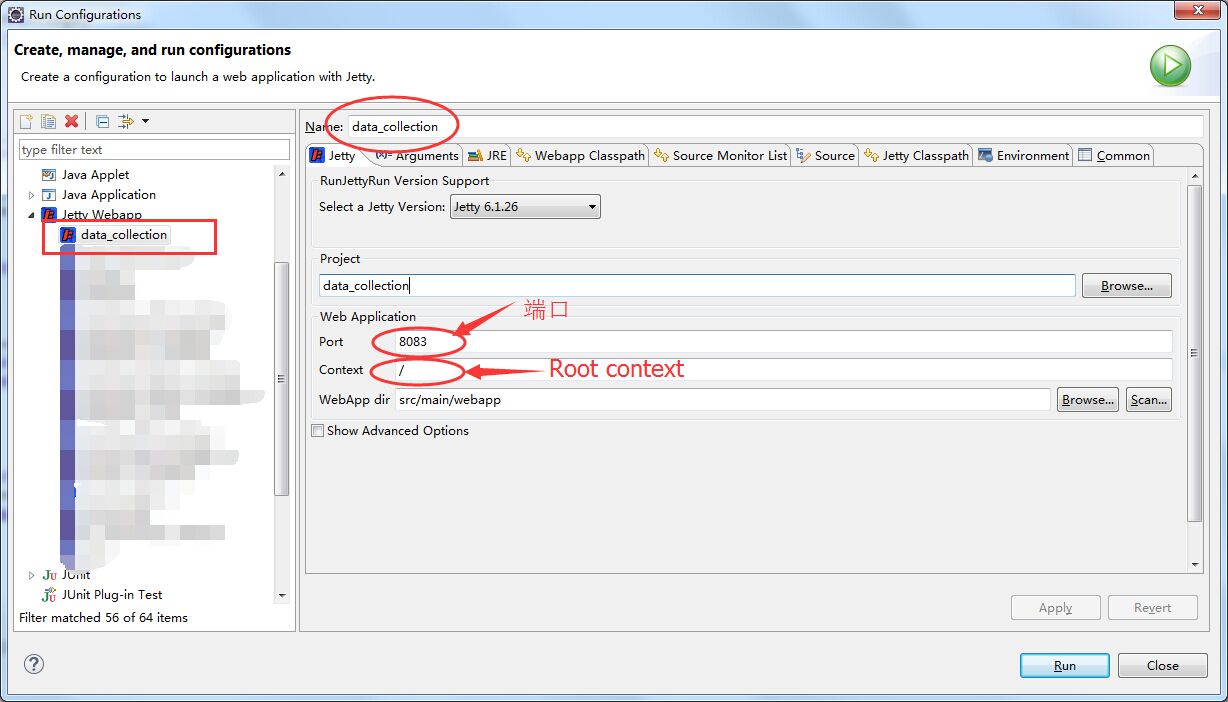The width and height of the screenshot is (1228, 702).
Task: Duplicate the selected launch configuration
Action: click(49, 121)
